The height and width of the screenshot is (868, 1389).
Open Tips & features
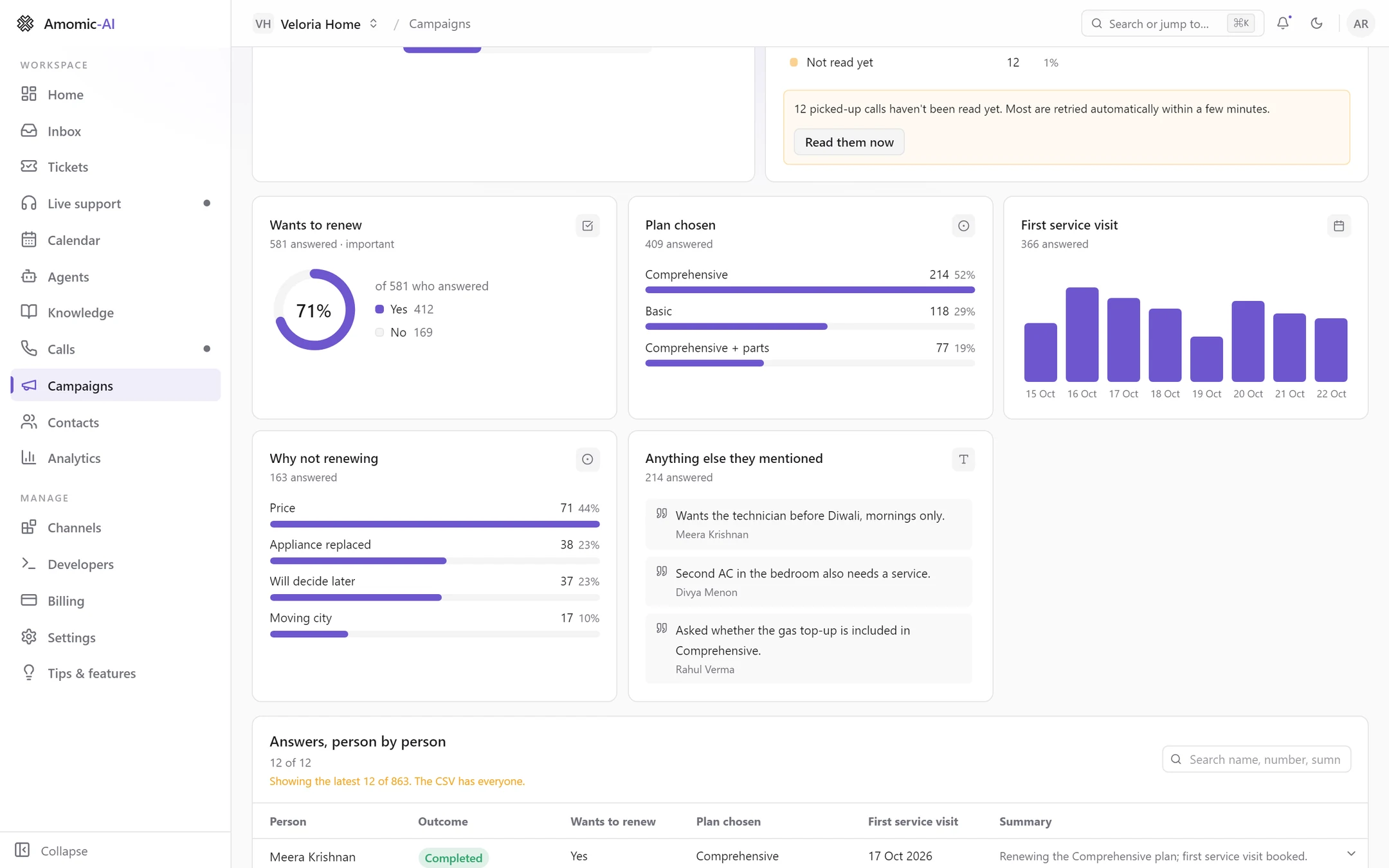(x=116, y=673)
